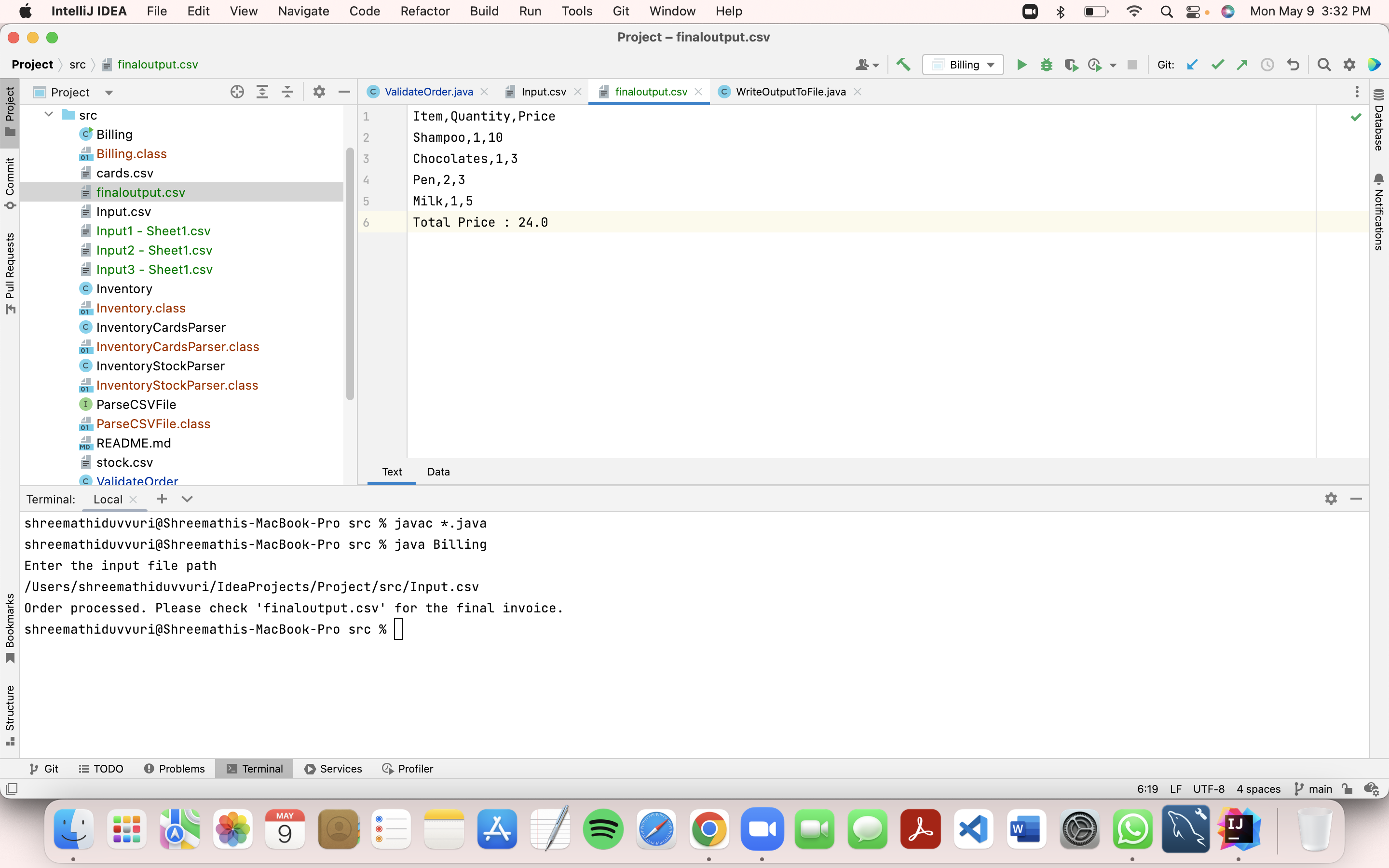
Task: Show Git history clock icon
Action: click(1267, 65)
